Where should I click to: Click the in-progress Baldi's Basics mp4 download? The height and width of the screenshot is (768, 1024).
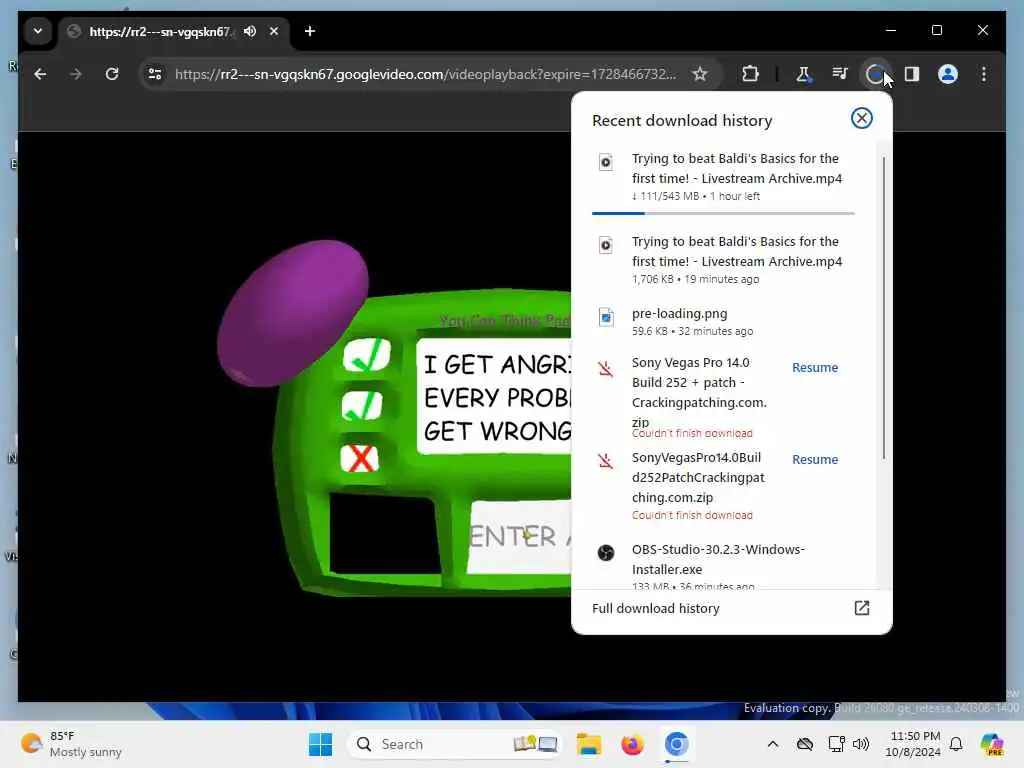tap(723, 178)
